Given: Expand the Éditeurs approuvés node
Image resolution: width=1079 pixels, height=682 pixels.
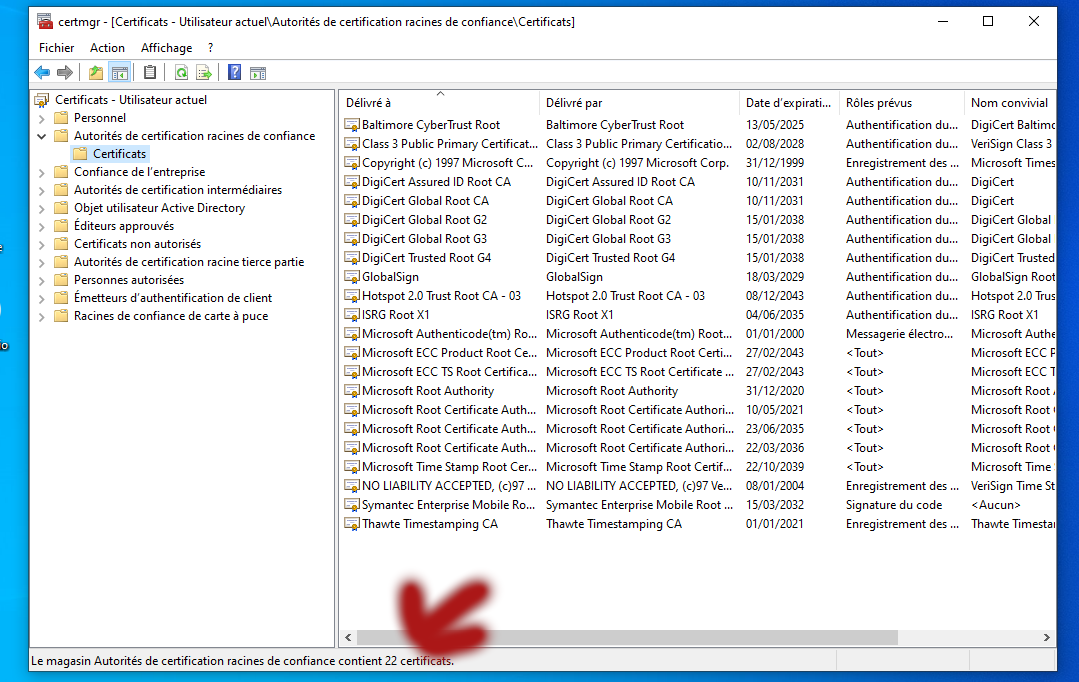Looking at the screenshot, I should click(42, 226).
